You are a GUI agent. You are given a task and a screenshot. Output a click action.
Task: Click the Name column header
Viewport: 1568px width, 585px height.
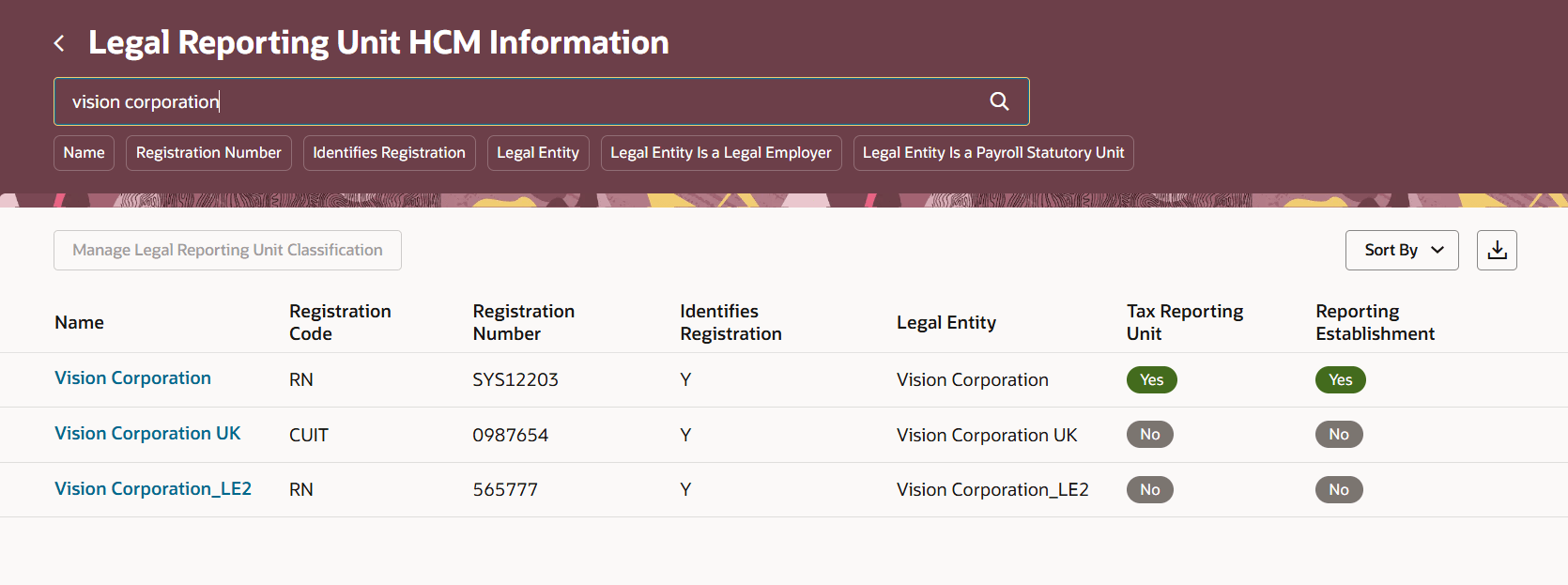point(79,322)
